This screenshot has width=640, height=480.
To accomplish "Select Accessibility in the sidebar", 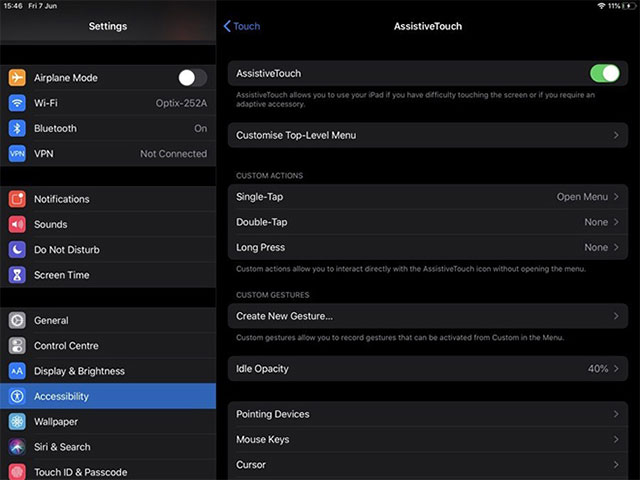I will (108, 396).
